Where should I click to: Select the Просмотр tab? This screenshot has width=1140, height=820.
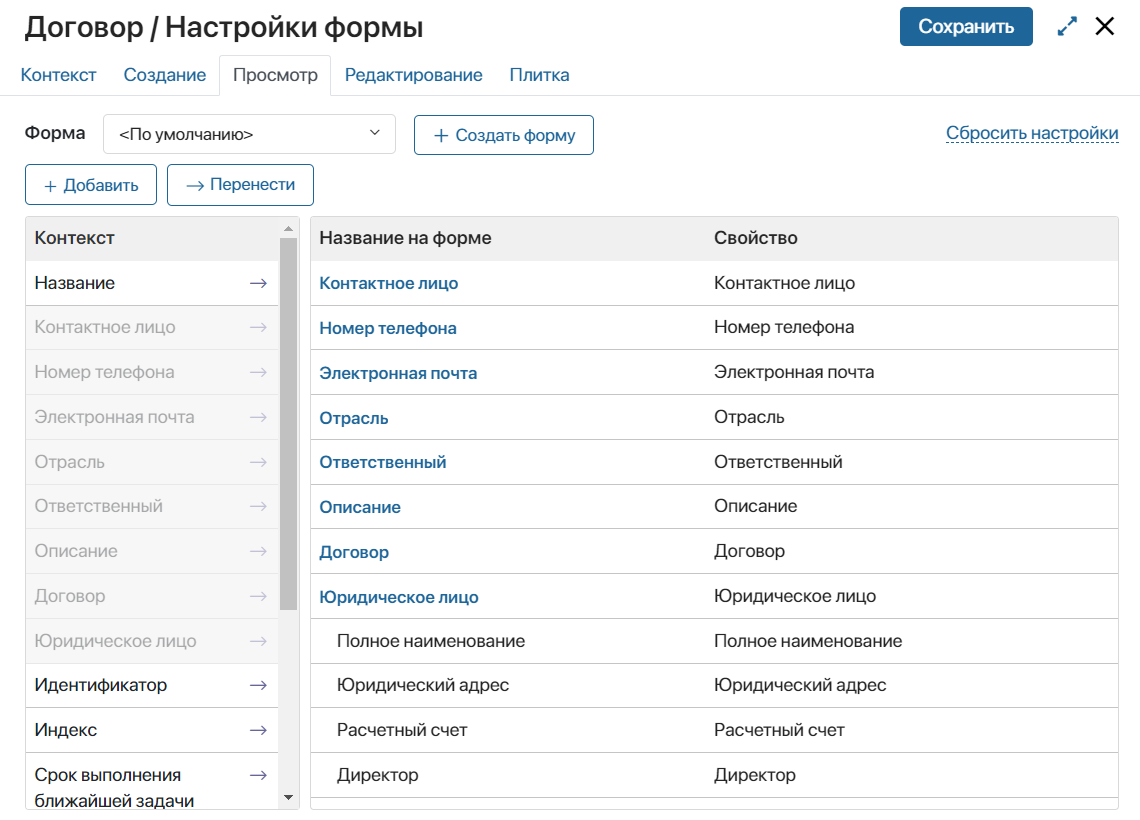(275, 75)
